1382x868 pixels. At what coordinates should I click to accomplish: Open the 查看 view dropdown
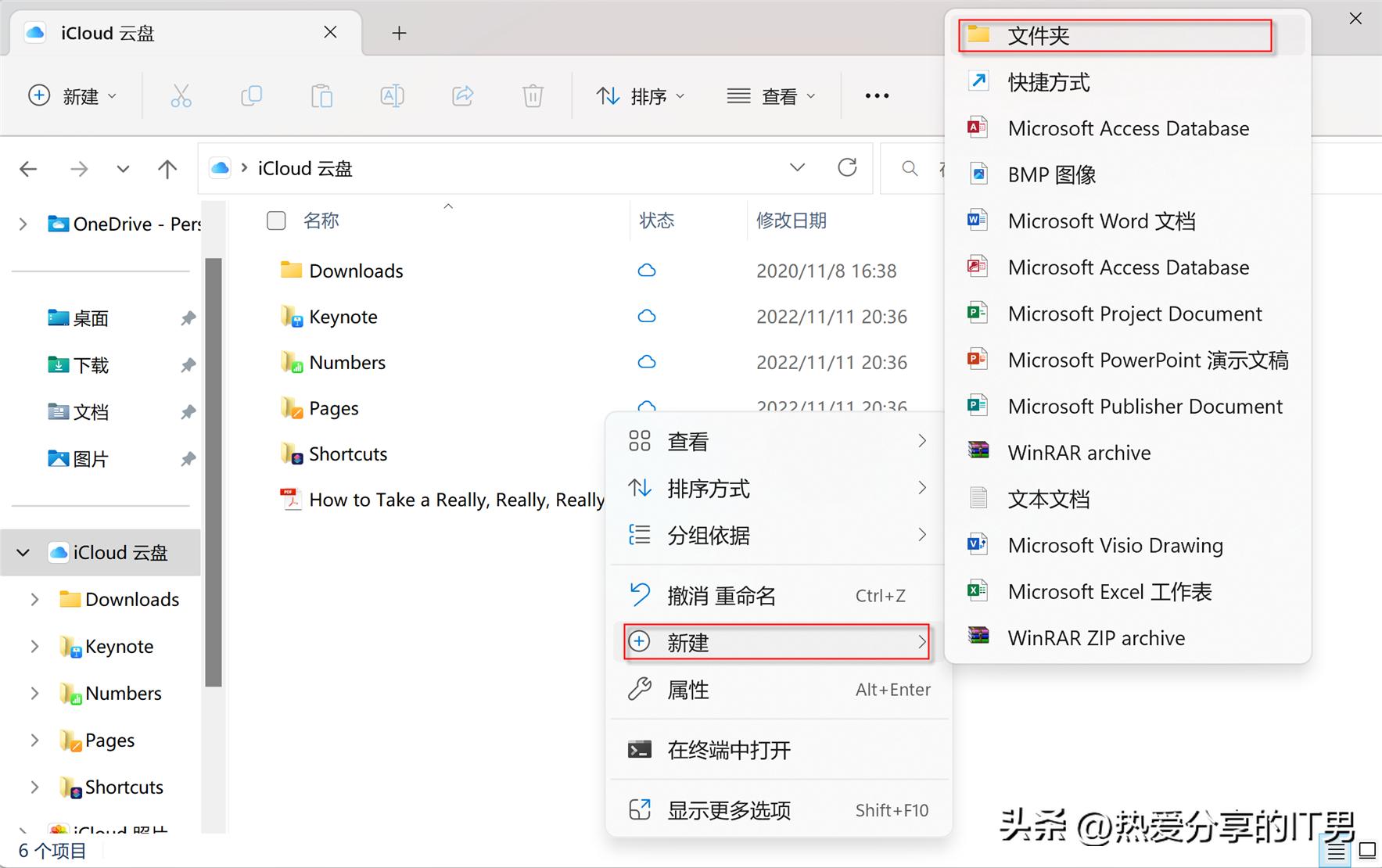pos(771,95)
